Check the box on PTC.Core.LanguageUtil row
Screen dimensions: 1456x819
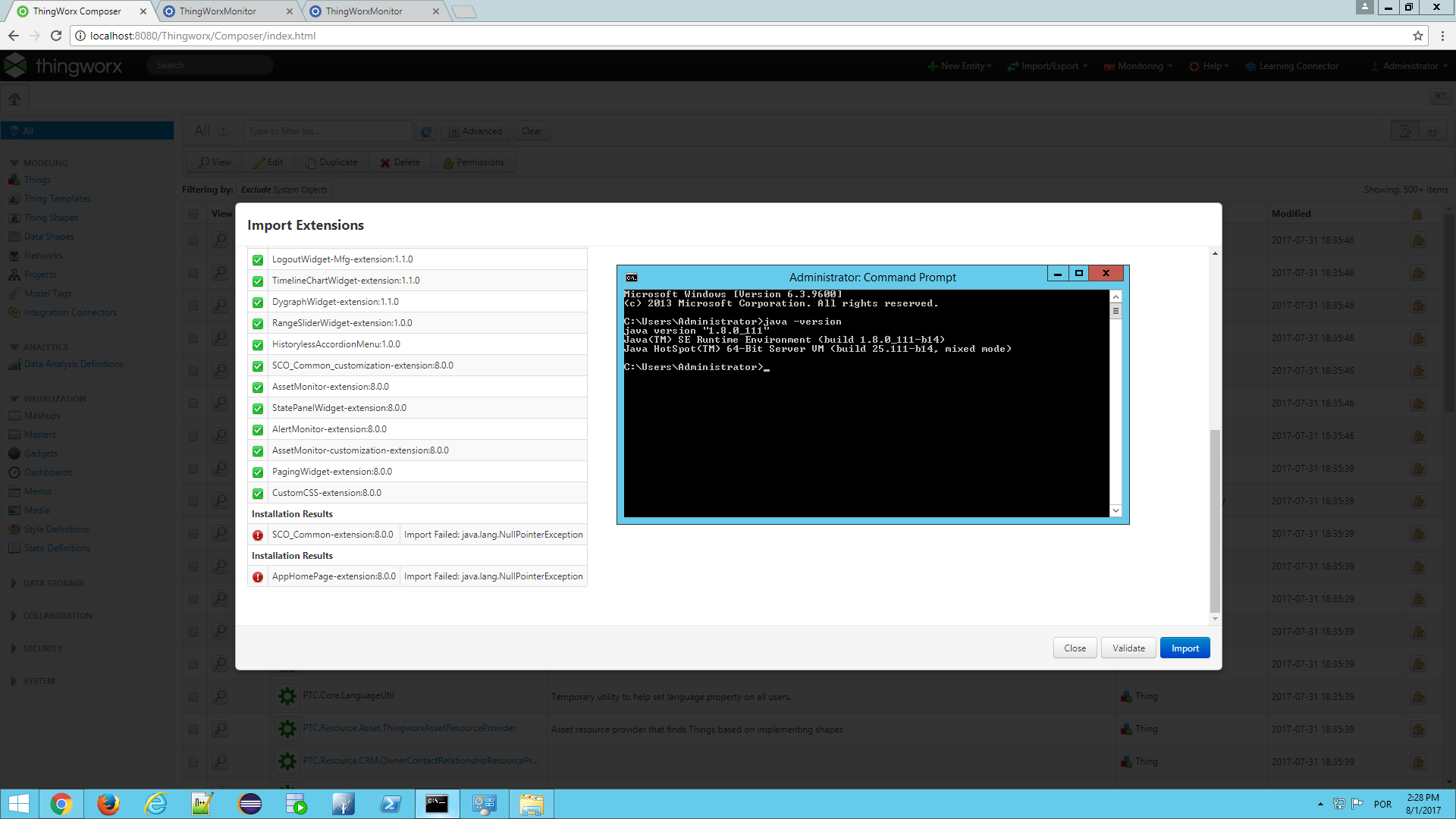pos(193,696)
